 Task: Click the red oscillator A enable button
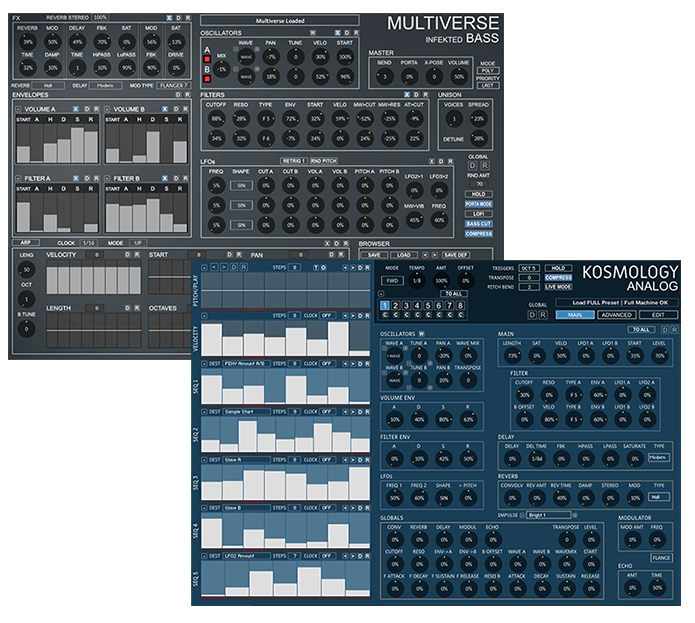(207, 58)
